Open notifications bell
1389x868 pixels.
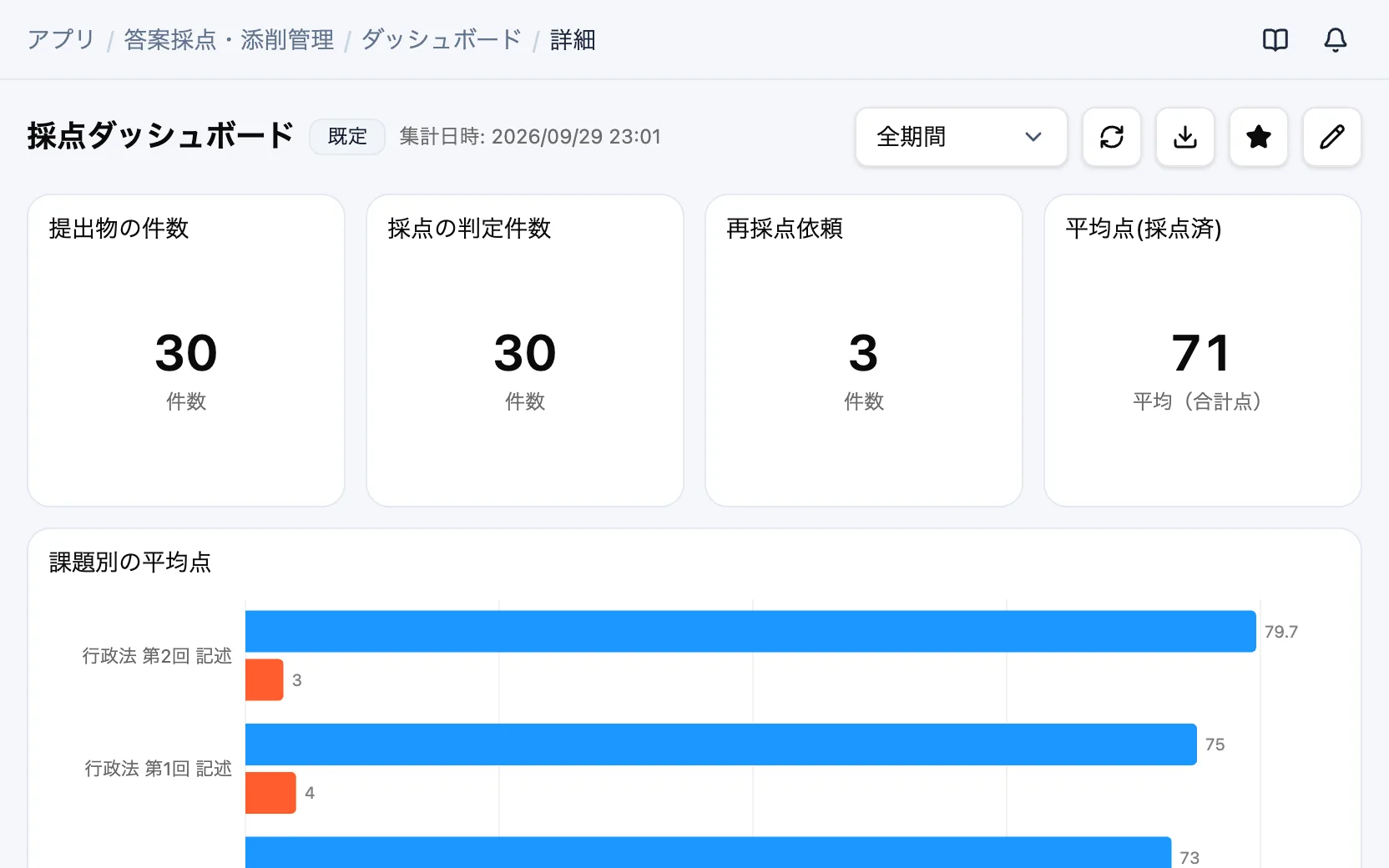pyautogui.click(x=1335, y=39)
